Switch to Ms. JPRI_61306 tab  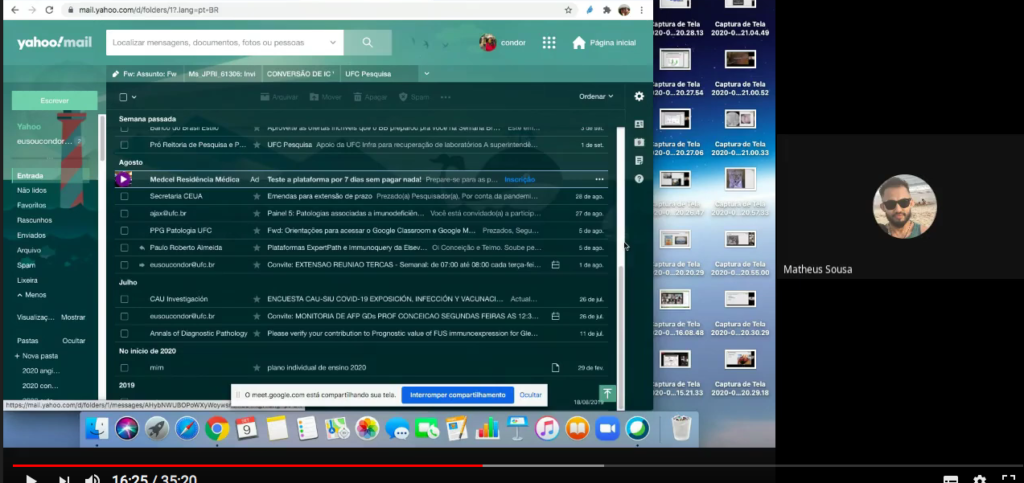click(x=222, y=74)
